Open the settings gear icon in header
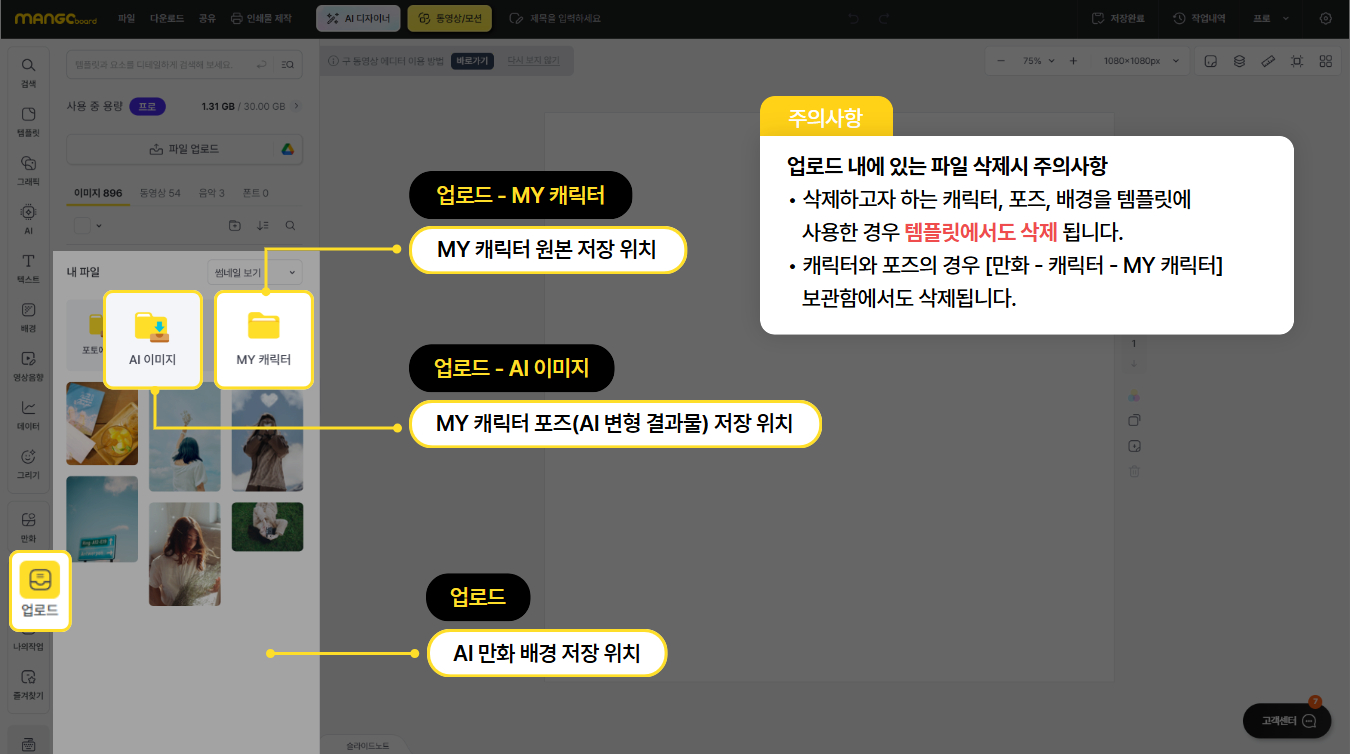Image resolution: width=1350 pixels, height=754 pixels. click(1326, 18)
